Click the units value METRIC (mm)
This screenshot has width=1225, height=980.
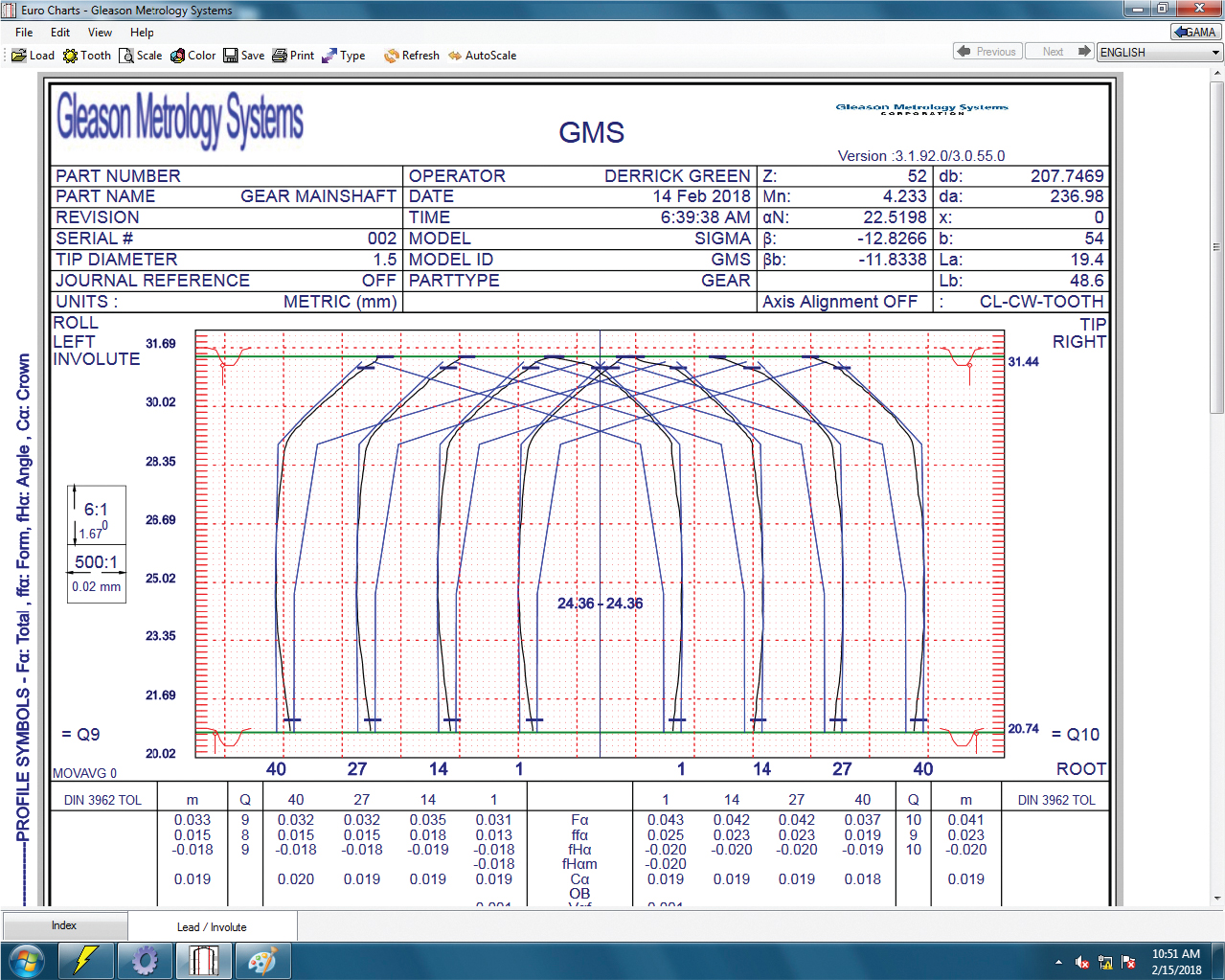(x=340, y=302)
